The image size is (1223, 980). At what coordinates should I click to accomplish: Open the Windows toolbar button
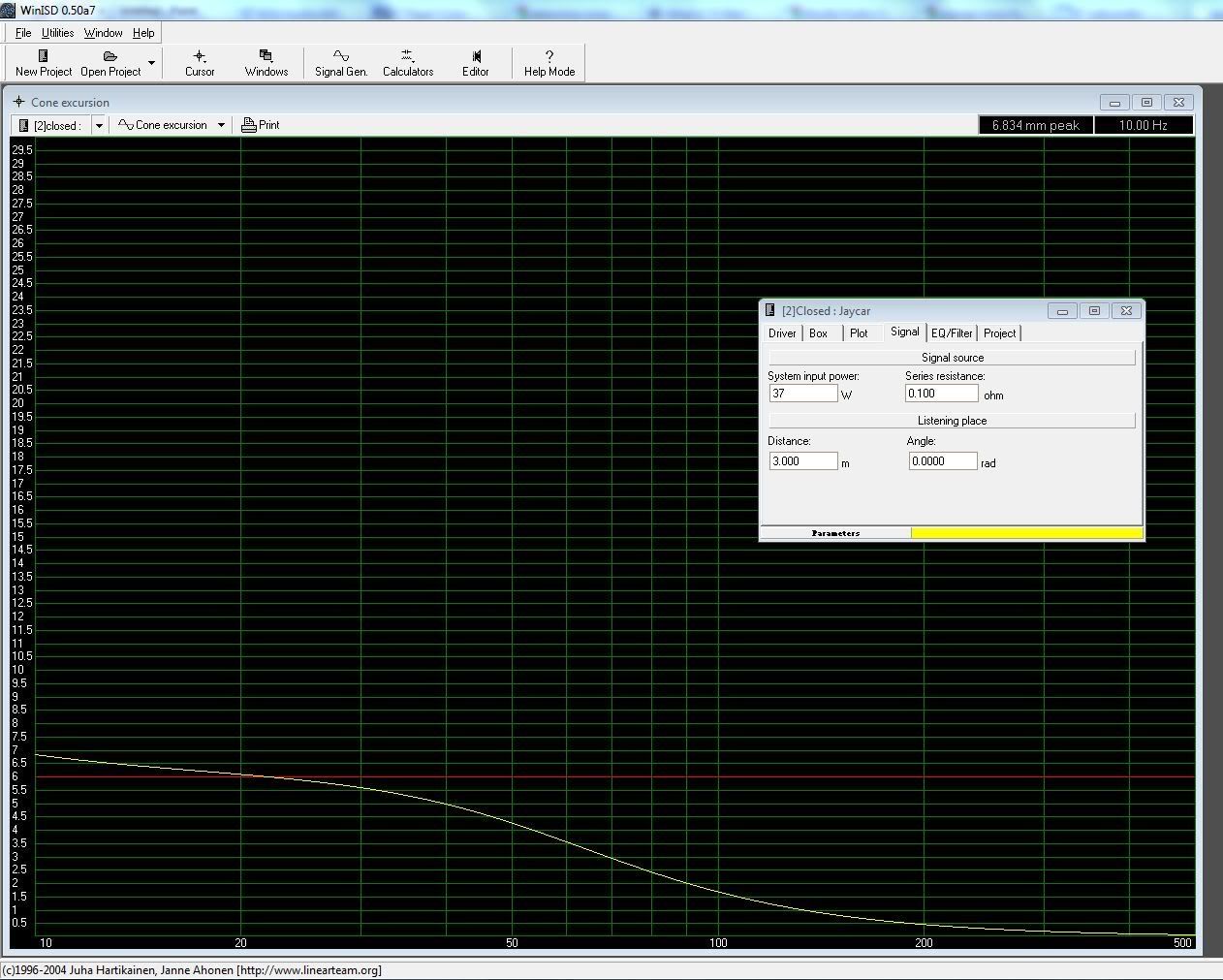coord(267,63)
